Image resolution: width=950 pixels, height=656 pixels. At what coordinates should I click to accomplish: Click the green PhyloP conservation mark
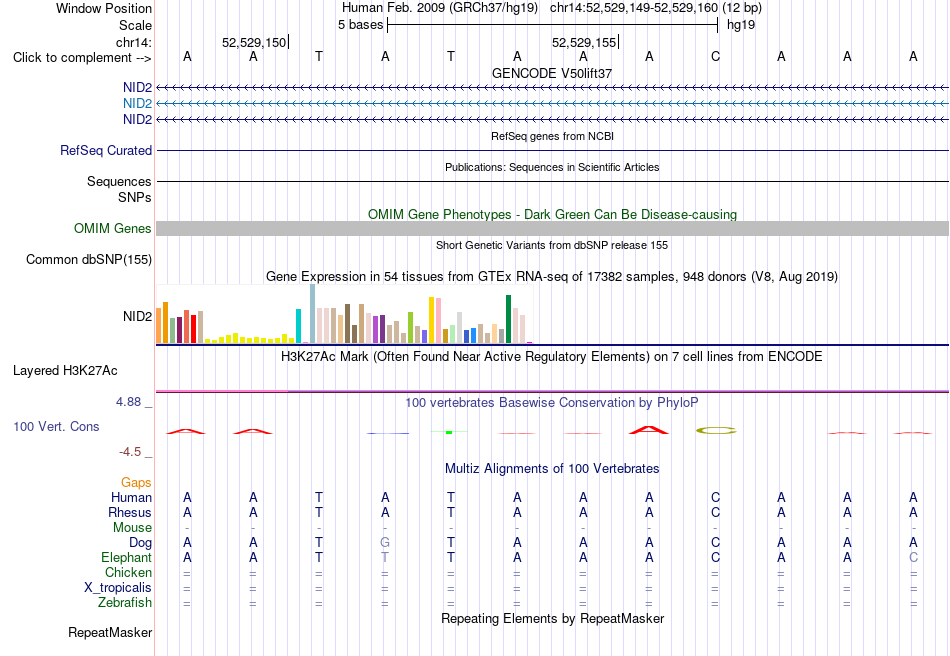point(449,432)
